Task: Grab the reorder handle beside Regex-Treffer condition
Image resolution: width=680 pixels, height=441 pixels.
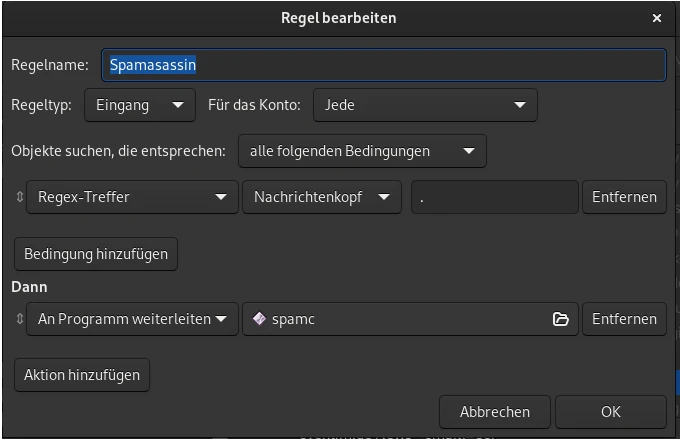Action: (19, 197)
